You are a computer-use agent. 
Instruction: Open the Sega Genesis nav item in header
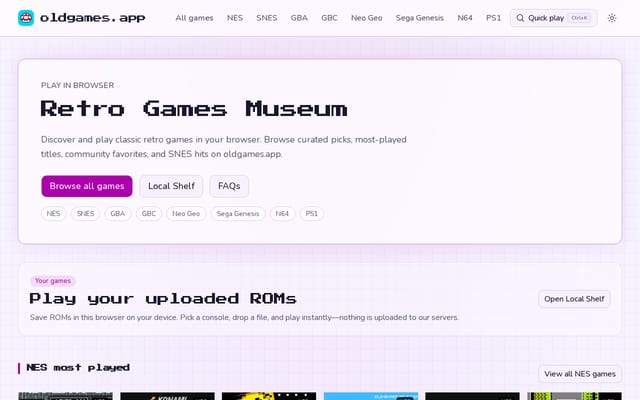(x=420, y=18)
